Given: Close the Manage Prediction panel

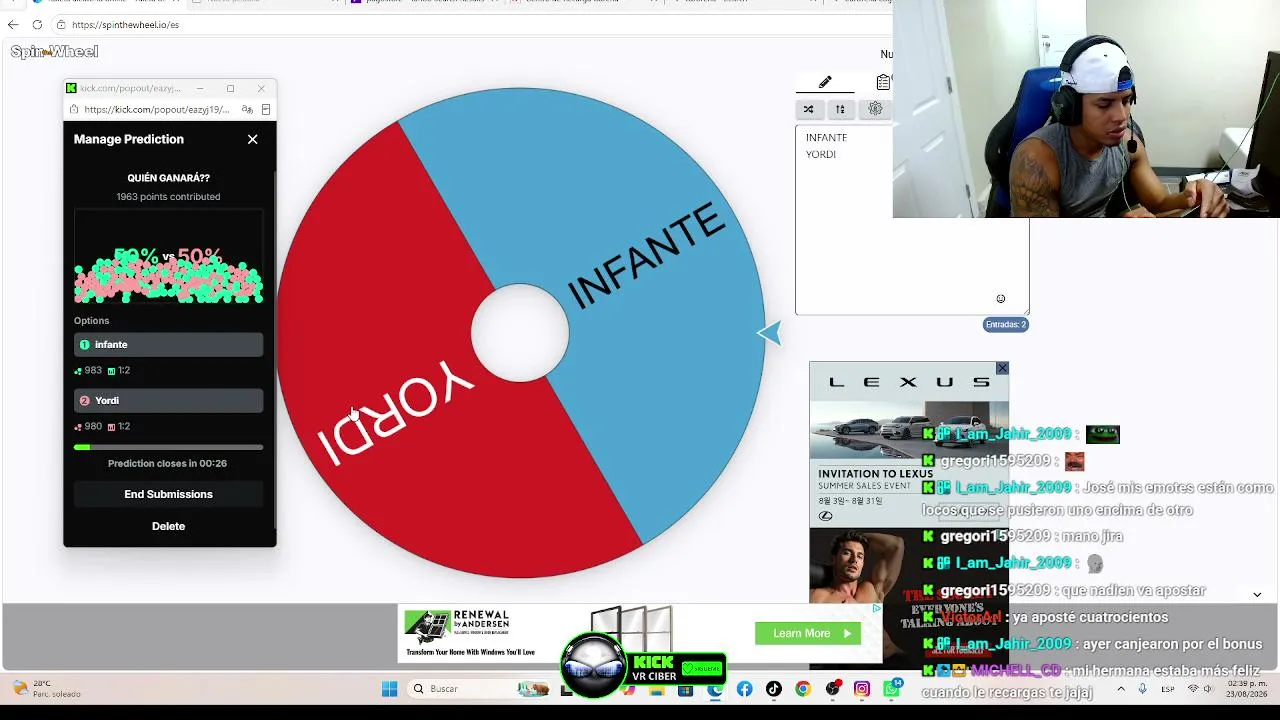Looking at the screenshot, I should tap(252, 139).
